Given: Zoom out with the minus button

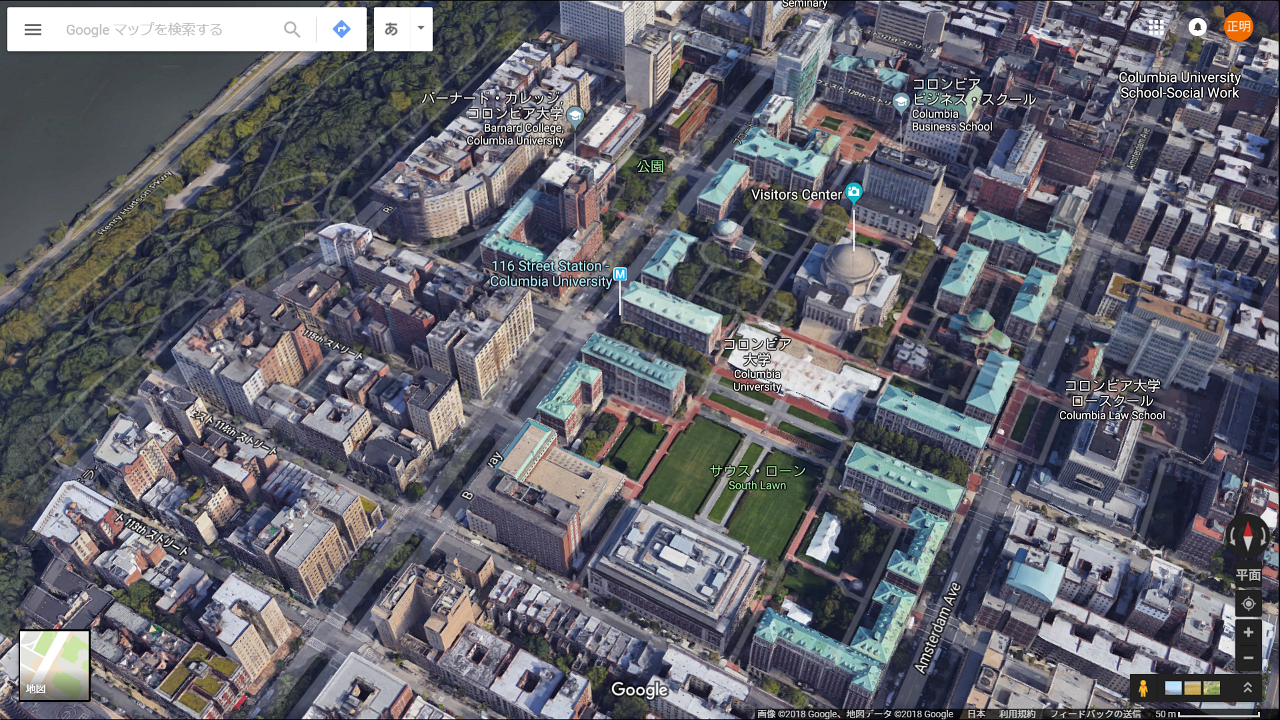Looking at the screenshot, I should [1248, 658].
